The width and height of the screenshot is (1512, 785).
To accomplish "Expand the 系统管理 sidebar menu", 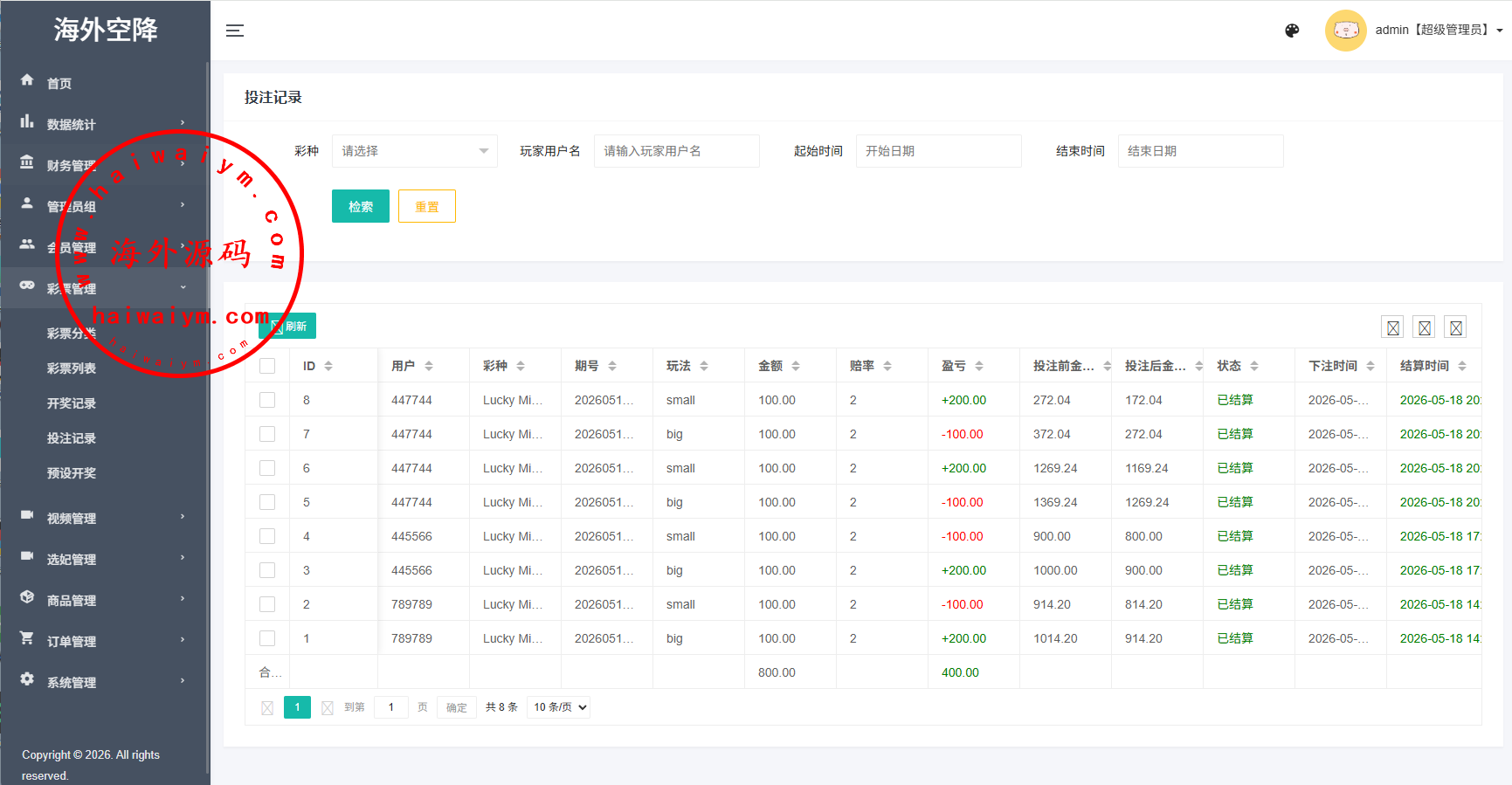I will [105, 682].
